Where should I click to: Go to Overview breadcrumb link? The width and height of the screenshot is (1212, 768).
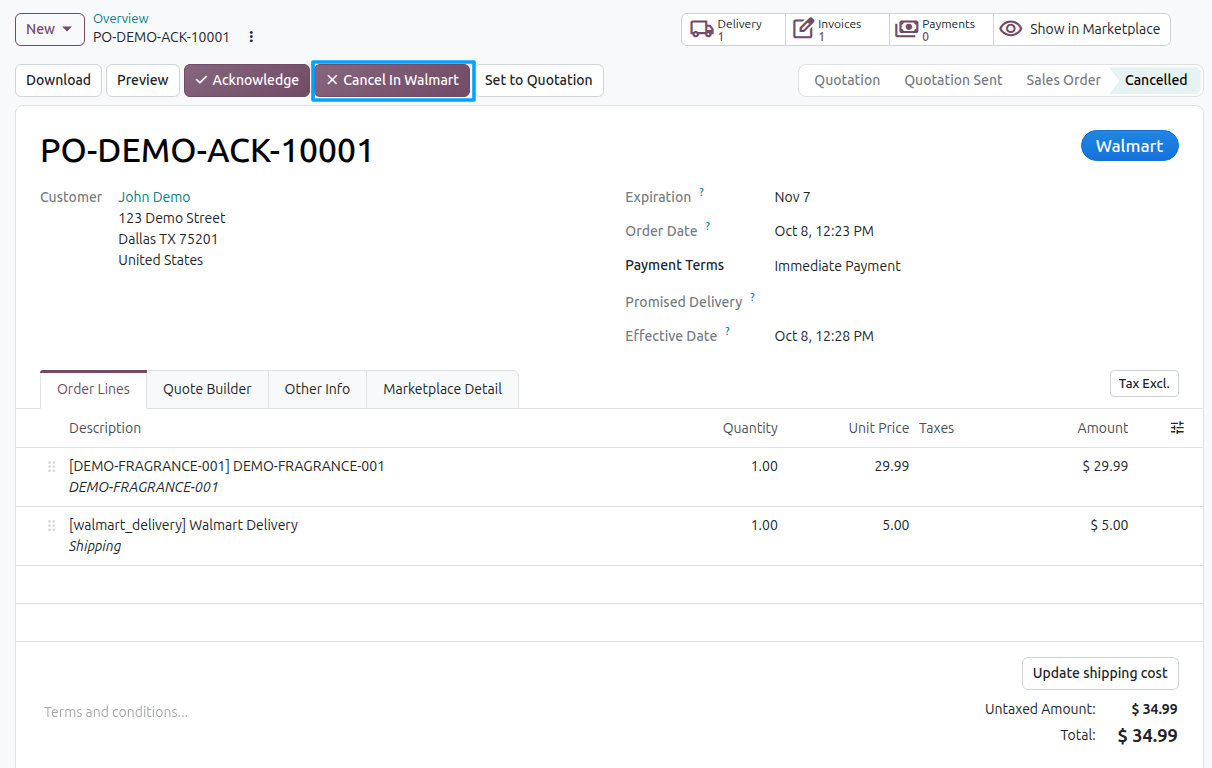click(x=121, y=18)
